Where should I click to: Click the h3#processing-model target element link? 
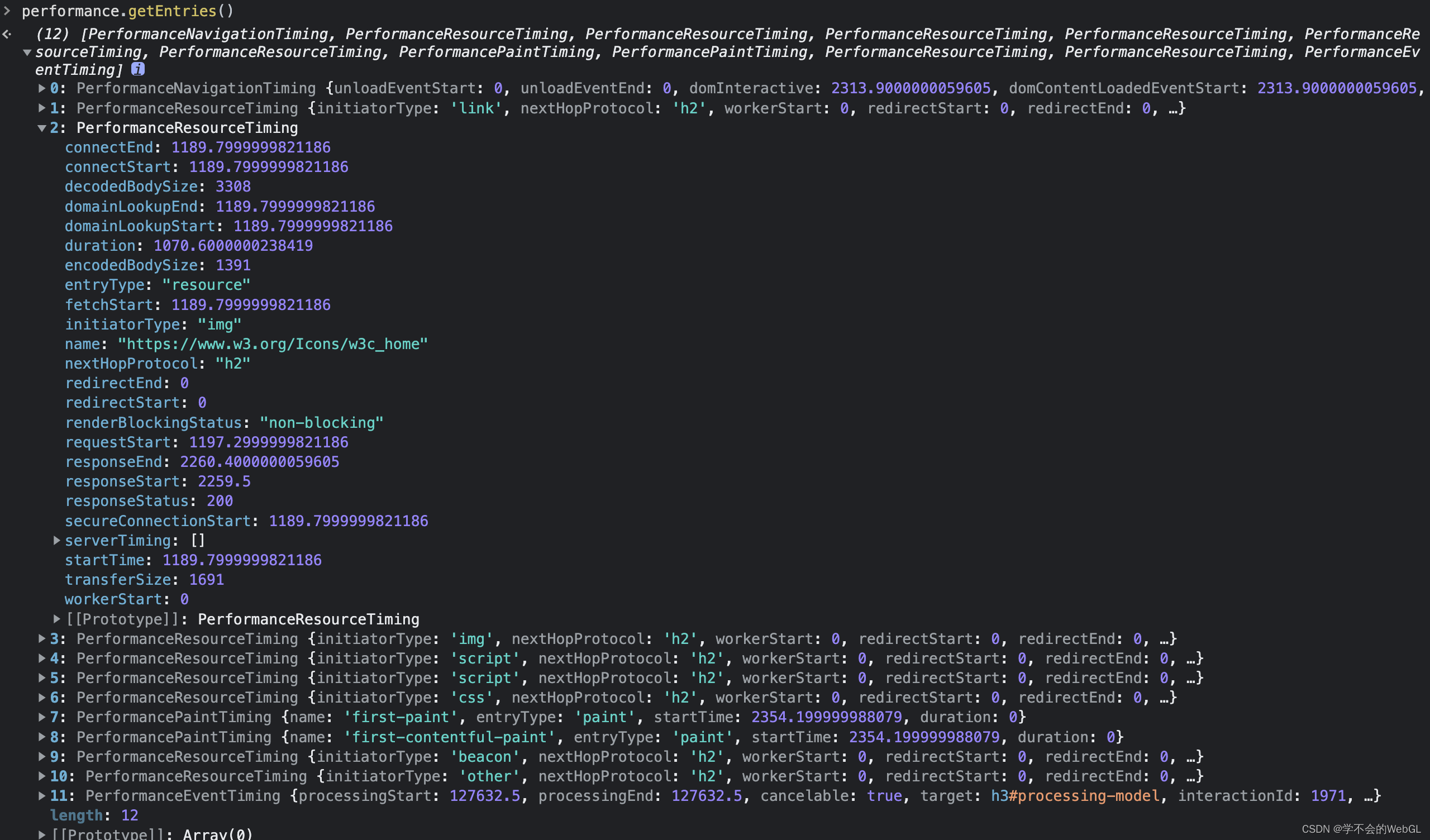click(1075, 796)
